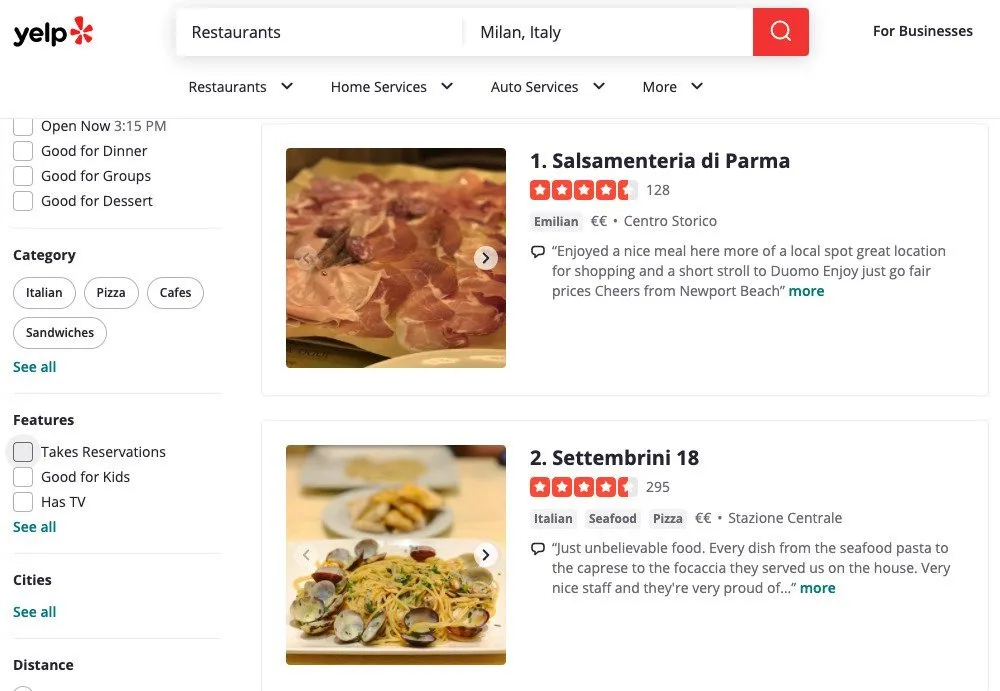Expand the Restaurants navigation dropdown
This screenshot has width=1000, height=691.
[x=240, y=87]
